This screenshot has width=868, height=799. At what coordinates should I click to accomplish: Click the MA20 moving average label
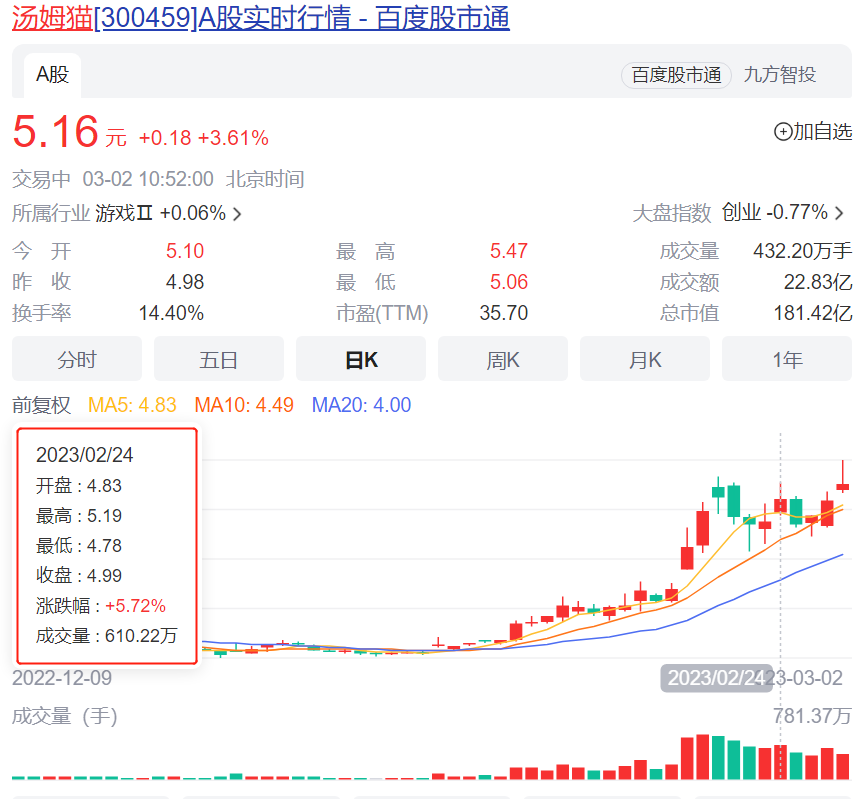(x=361, y=405)
